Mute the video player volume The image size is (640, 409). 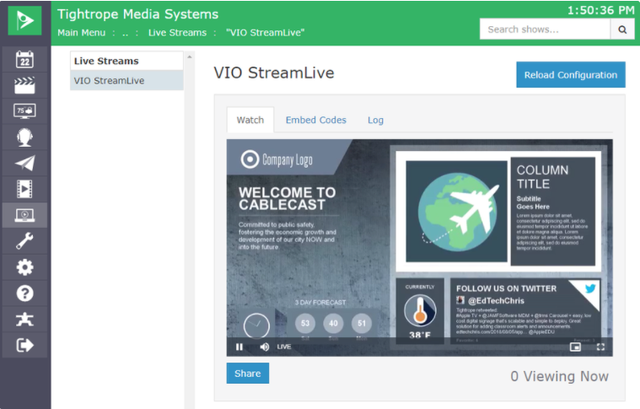click(264, 347)
